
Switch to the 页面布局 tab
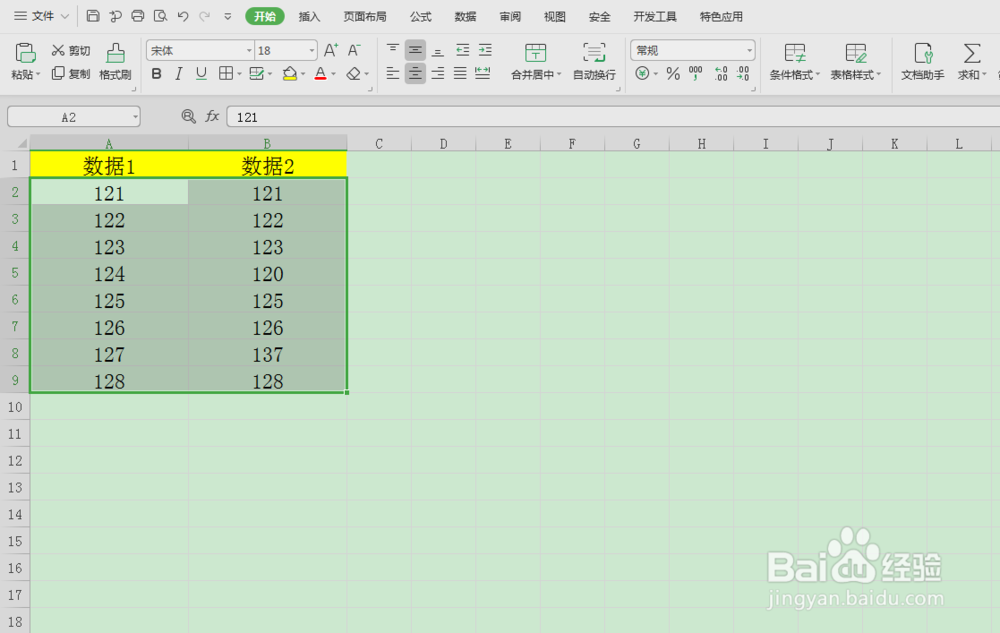(x=365, y=17)
